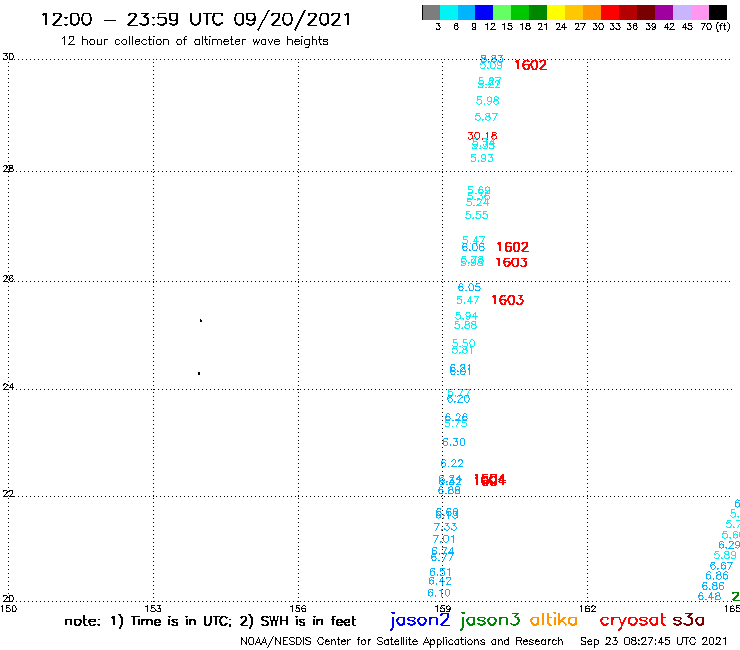Click the 5.87 wave height reading
740x650 pixels.
tap(486, 117)
